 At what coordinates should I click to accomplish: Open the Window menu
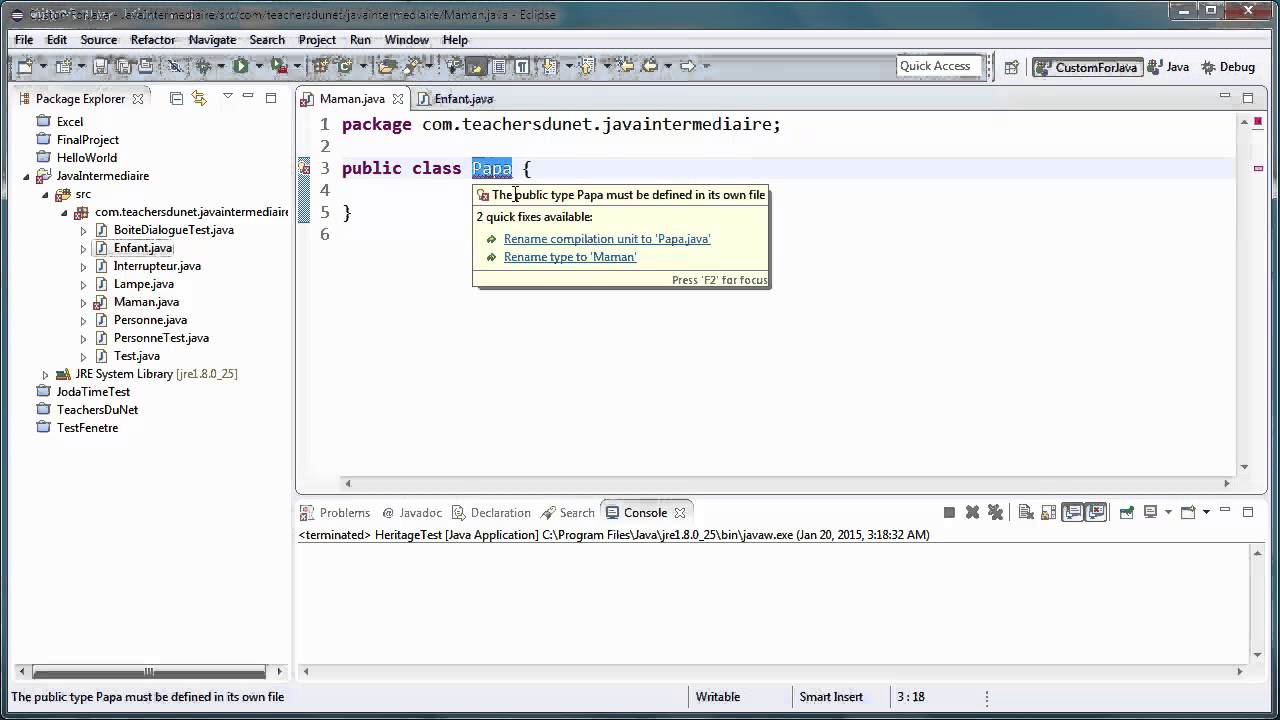coord(407,40)
